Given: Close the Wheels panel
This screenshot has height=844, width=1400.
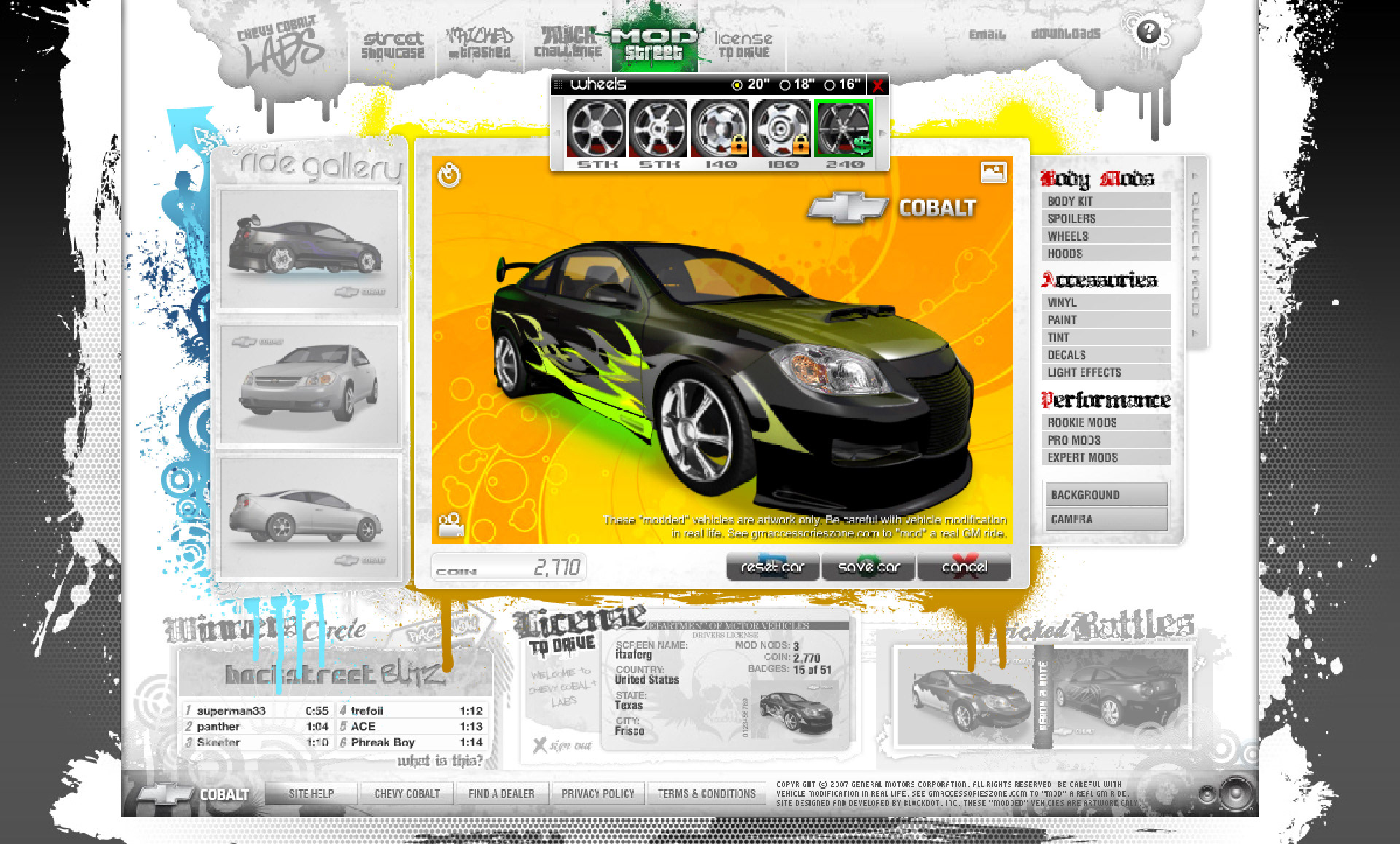Looking at the screenshot, I should 879,86.
